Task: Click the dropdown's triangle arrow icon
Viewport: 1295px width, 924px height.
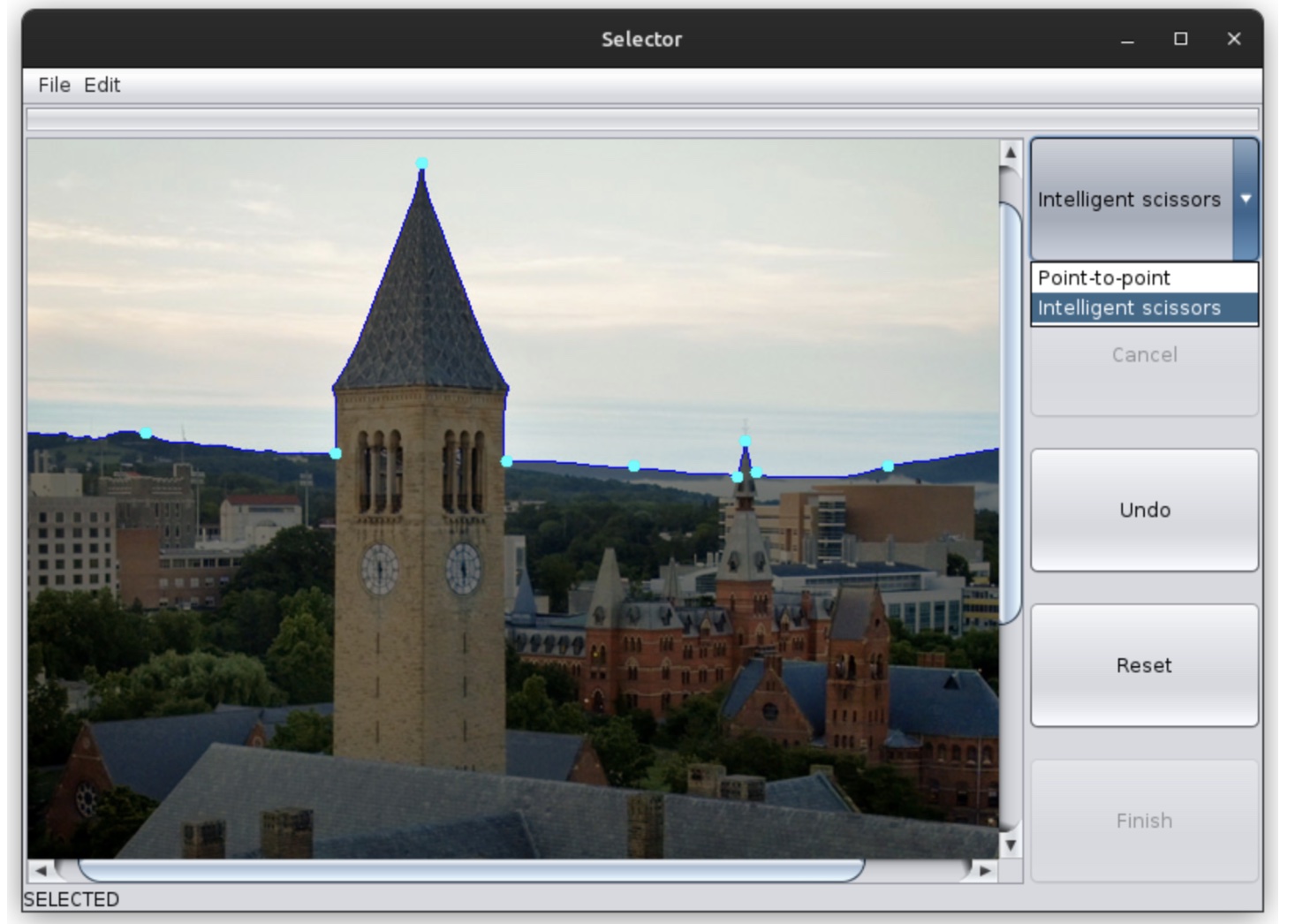Action: (1246, 198)
